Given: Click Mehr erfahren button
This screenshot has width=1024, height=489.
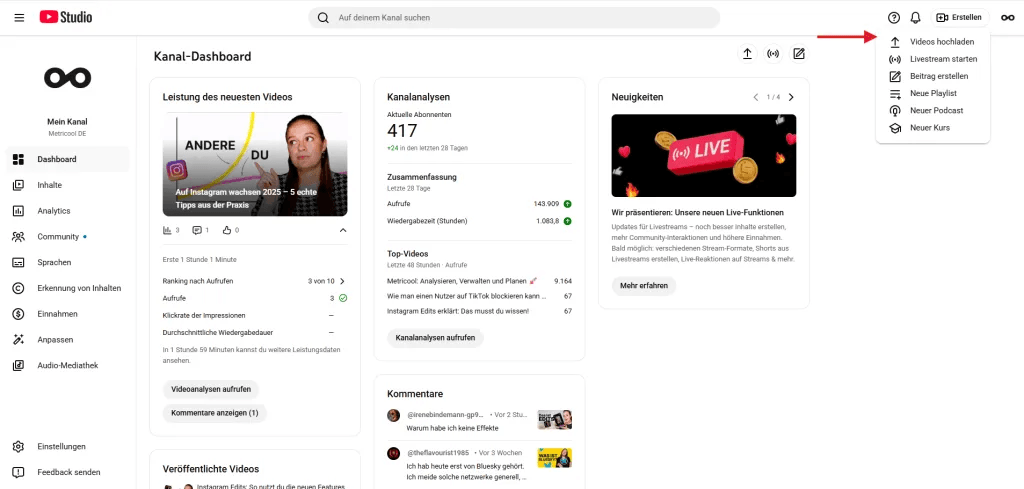Looking at the screenshot, I should (x=644, y=286).
